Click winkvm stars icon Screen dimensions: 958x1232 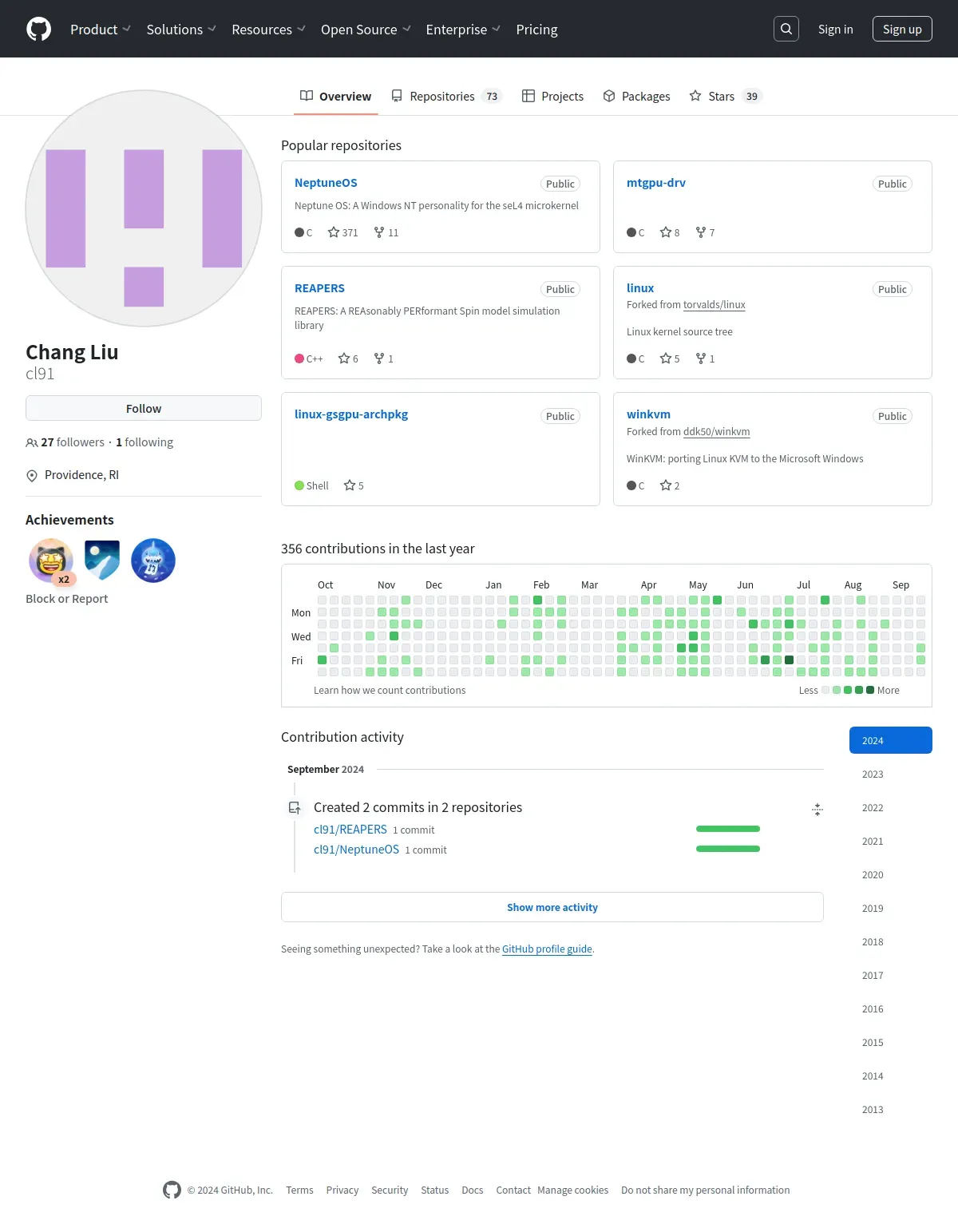pos(666,485)
